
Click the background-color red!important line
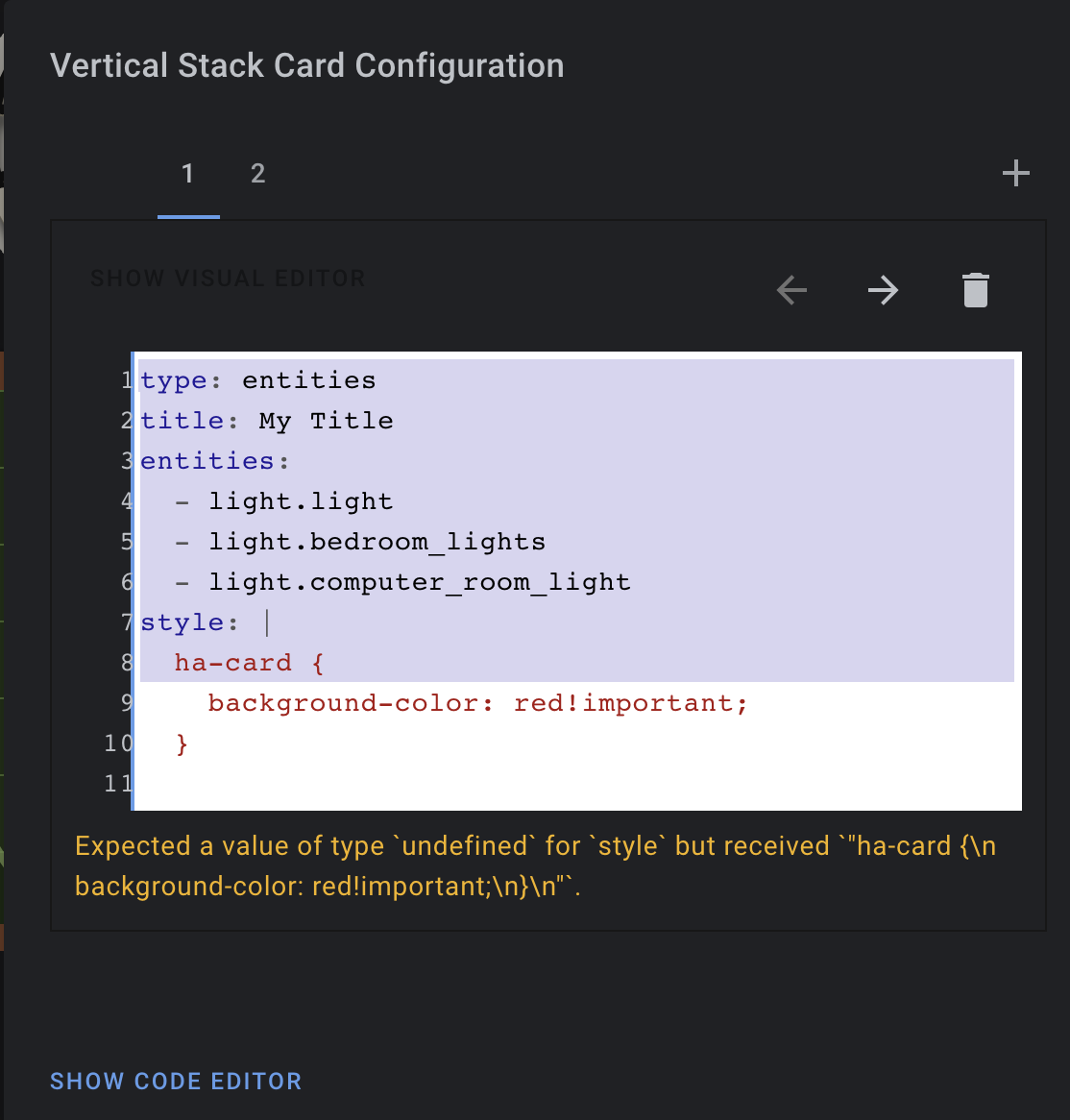point(477,703)
